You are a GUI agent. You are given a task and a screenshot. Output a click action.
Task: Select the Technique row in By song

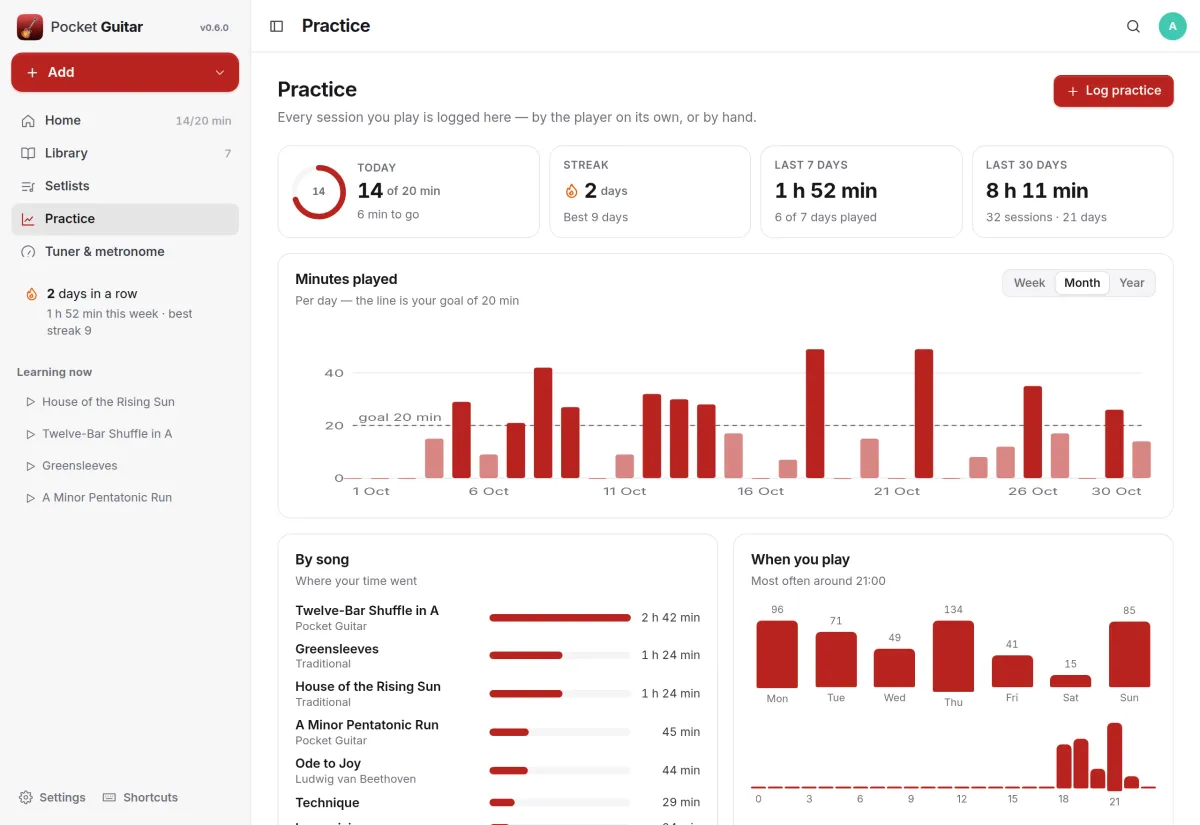(497, 803)
